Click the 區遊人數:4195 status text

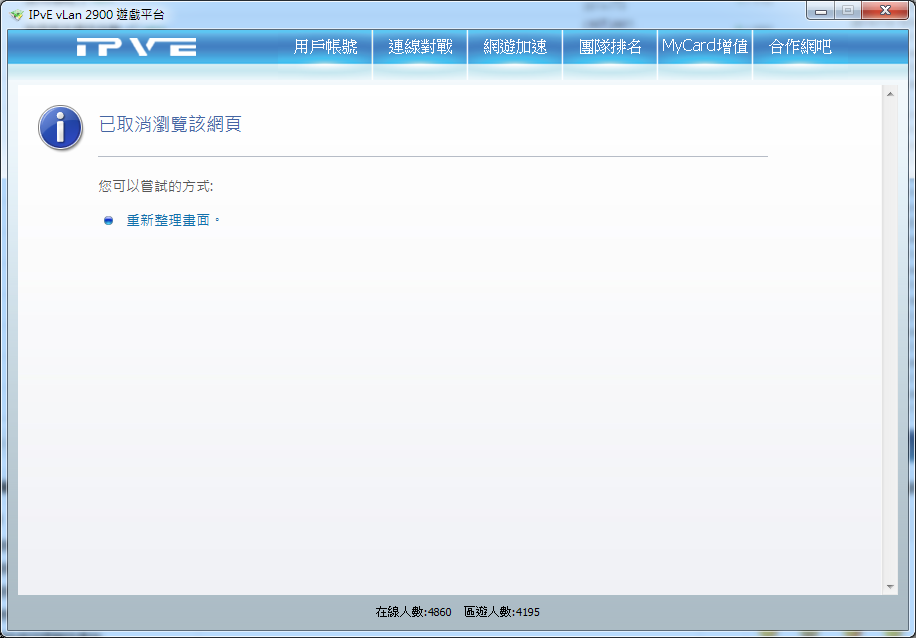tap(502, 612)
